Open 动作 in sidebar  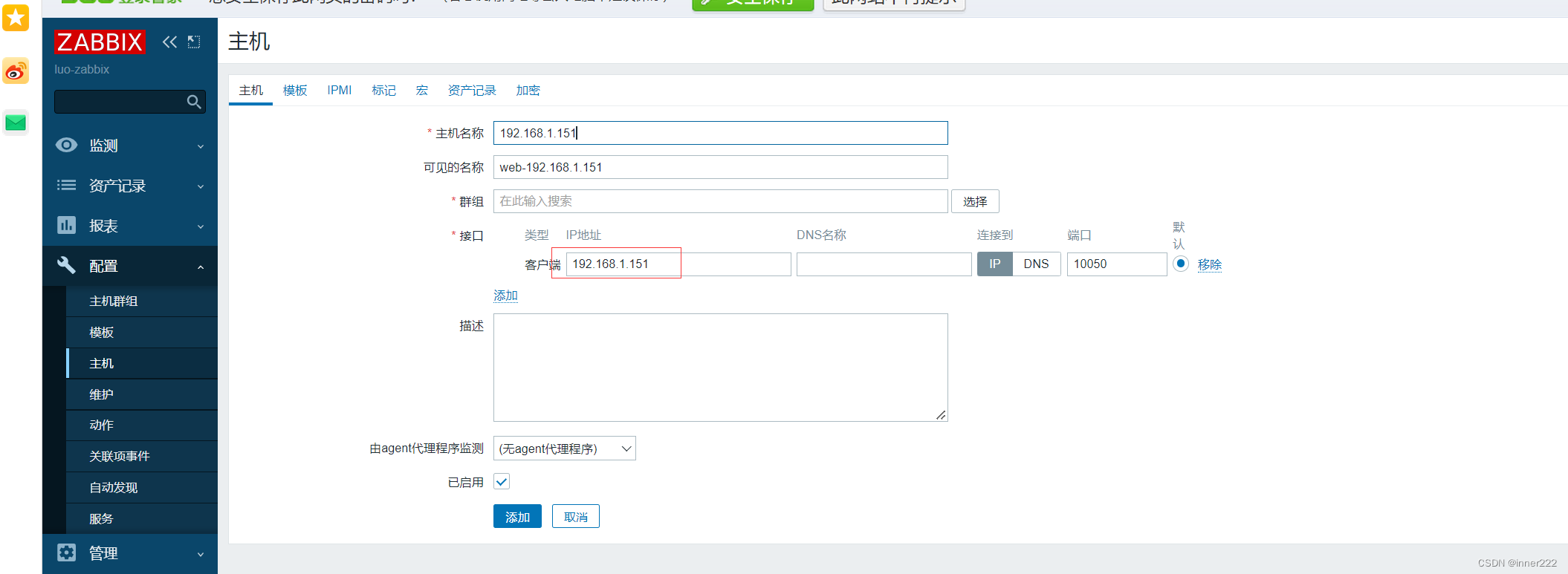142,425
